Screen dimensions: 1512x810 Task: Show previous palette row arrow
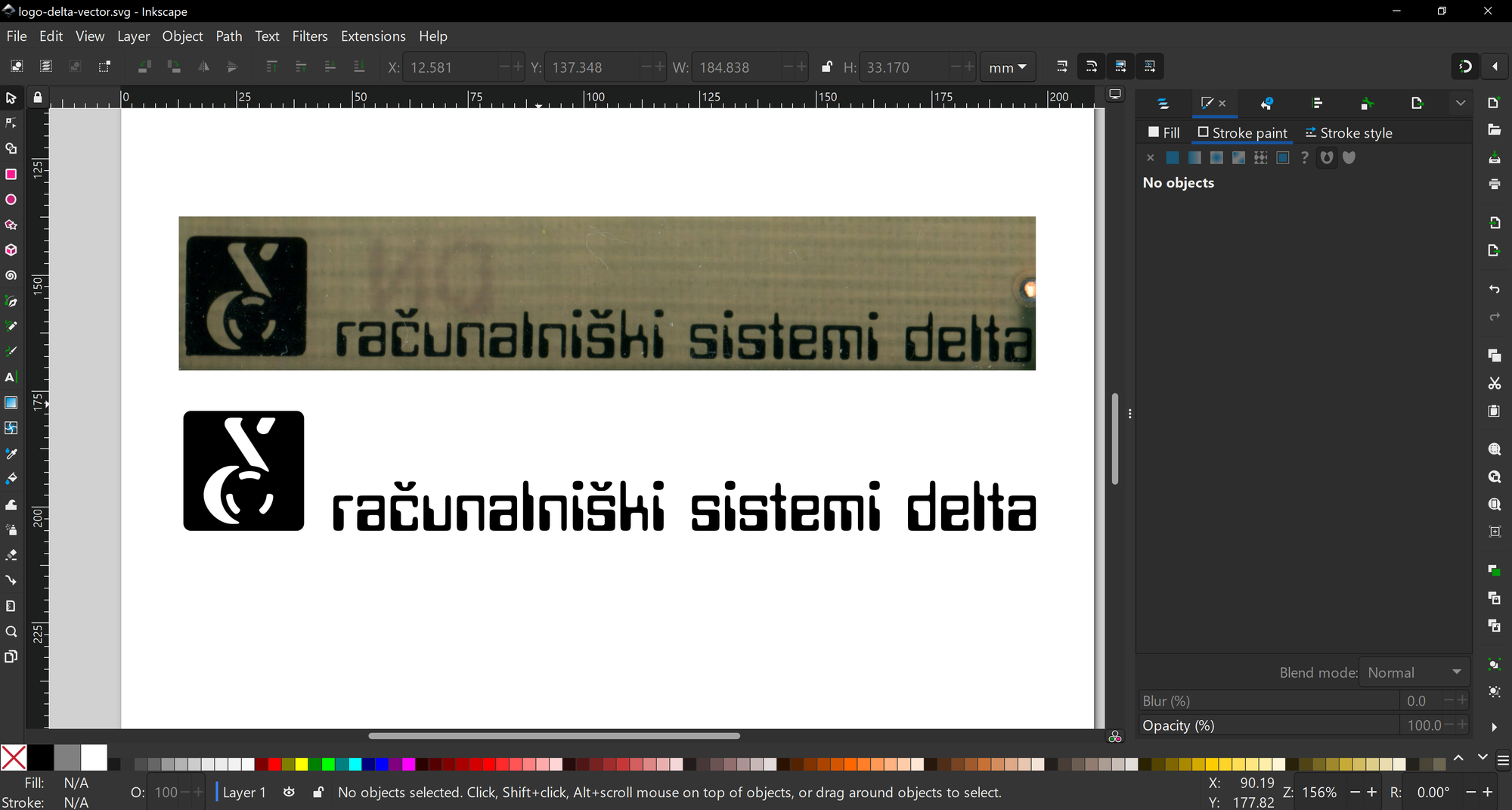1458,757
